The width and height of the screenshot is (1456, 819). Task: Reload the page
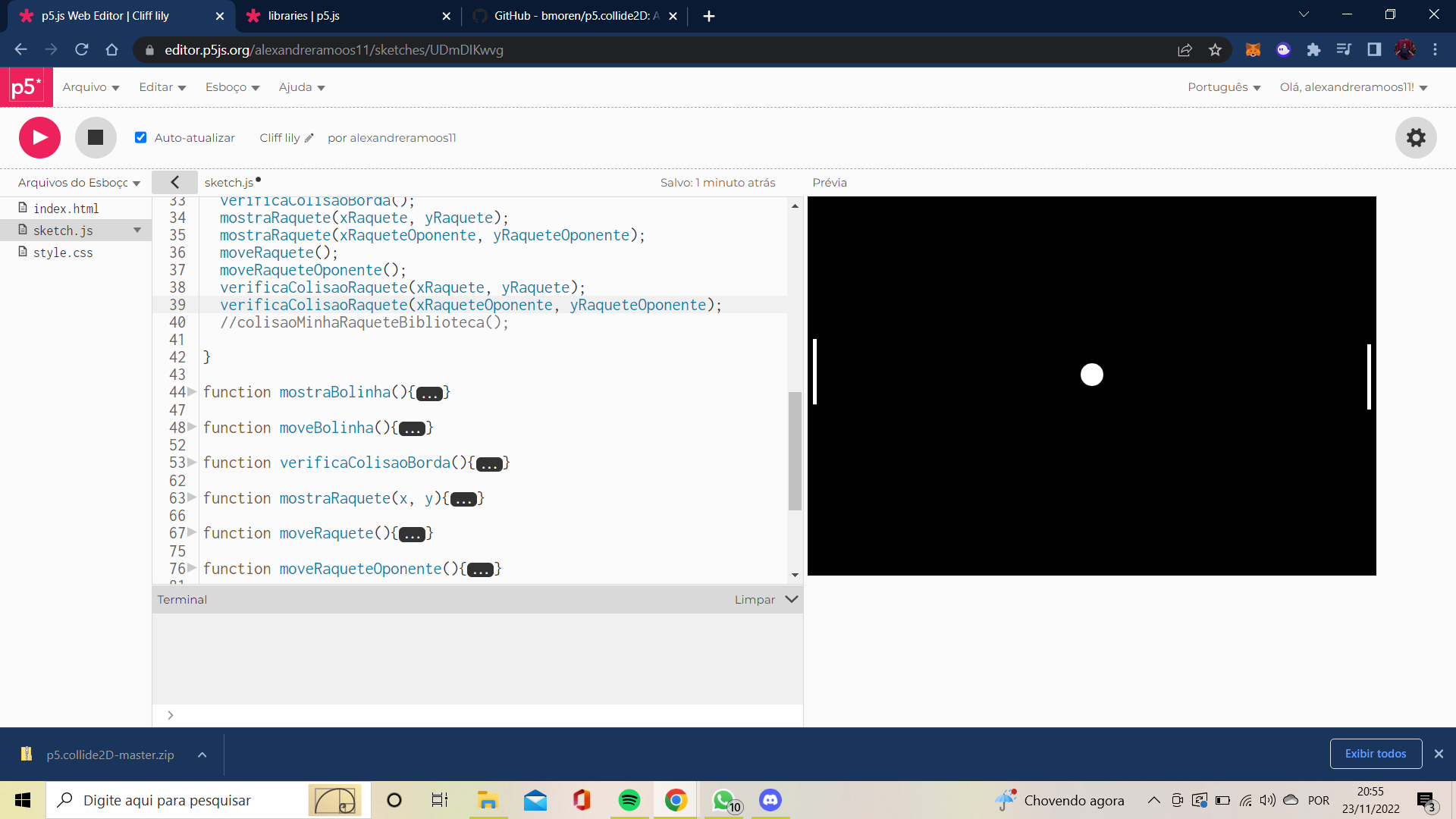pyautogui.click(x=82, y=50)
